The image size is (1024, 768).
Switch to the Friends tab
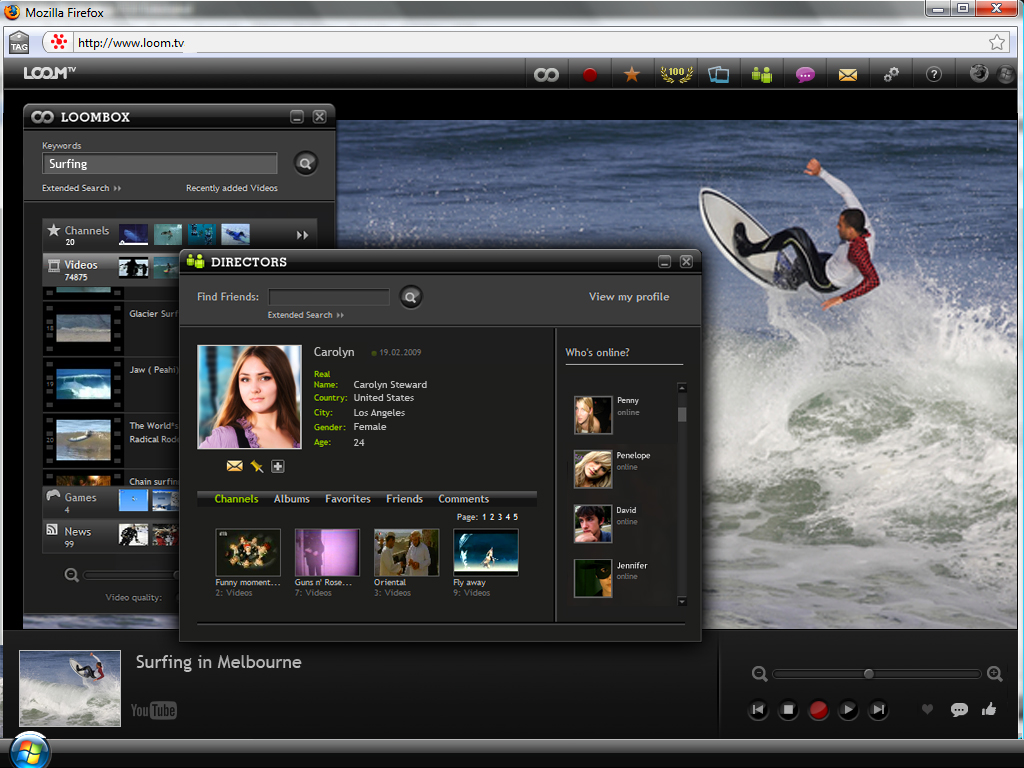404,499
